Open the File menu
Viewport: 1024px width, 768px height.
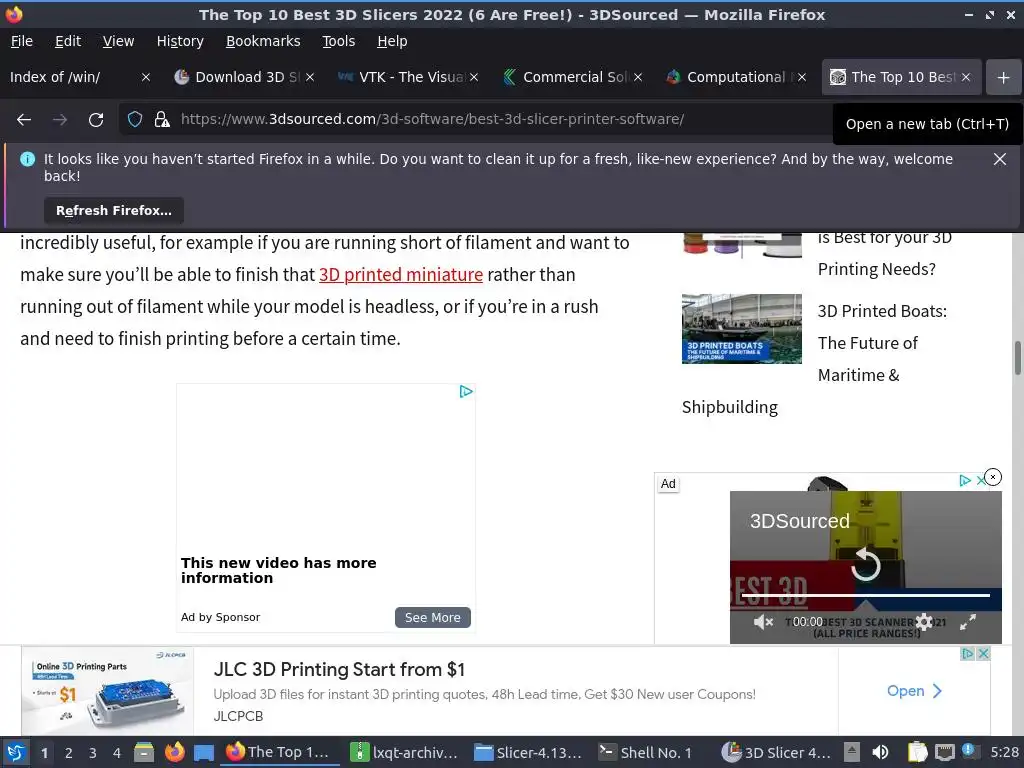pyautogui.click(x=22, y=41)
